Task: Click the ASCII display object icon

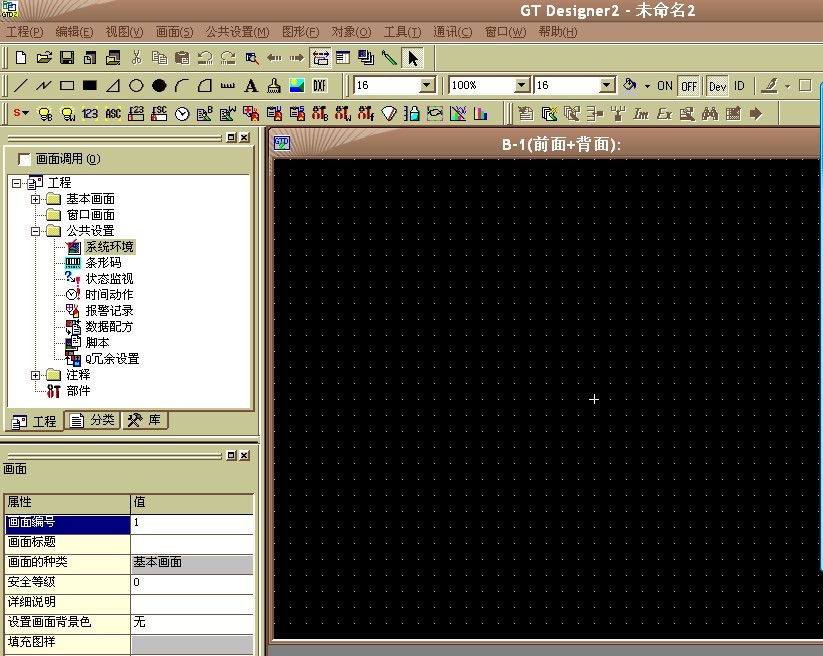Action: [113, 114]
